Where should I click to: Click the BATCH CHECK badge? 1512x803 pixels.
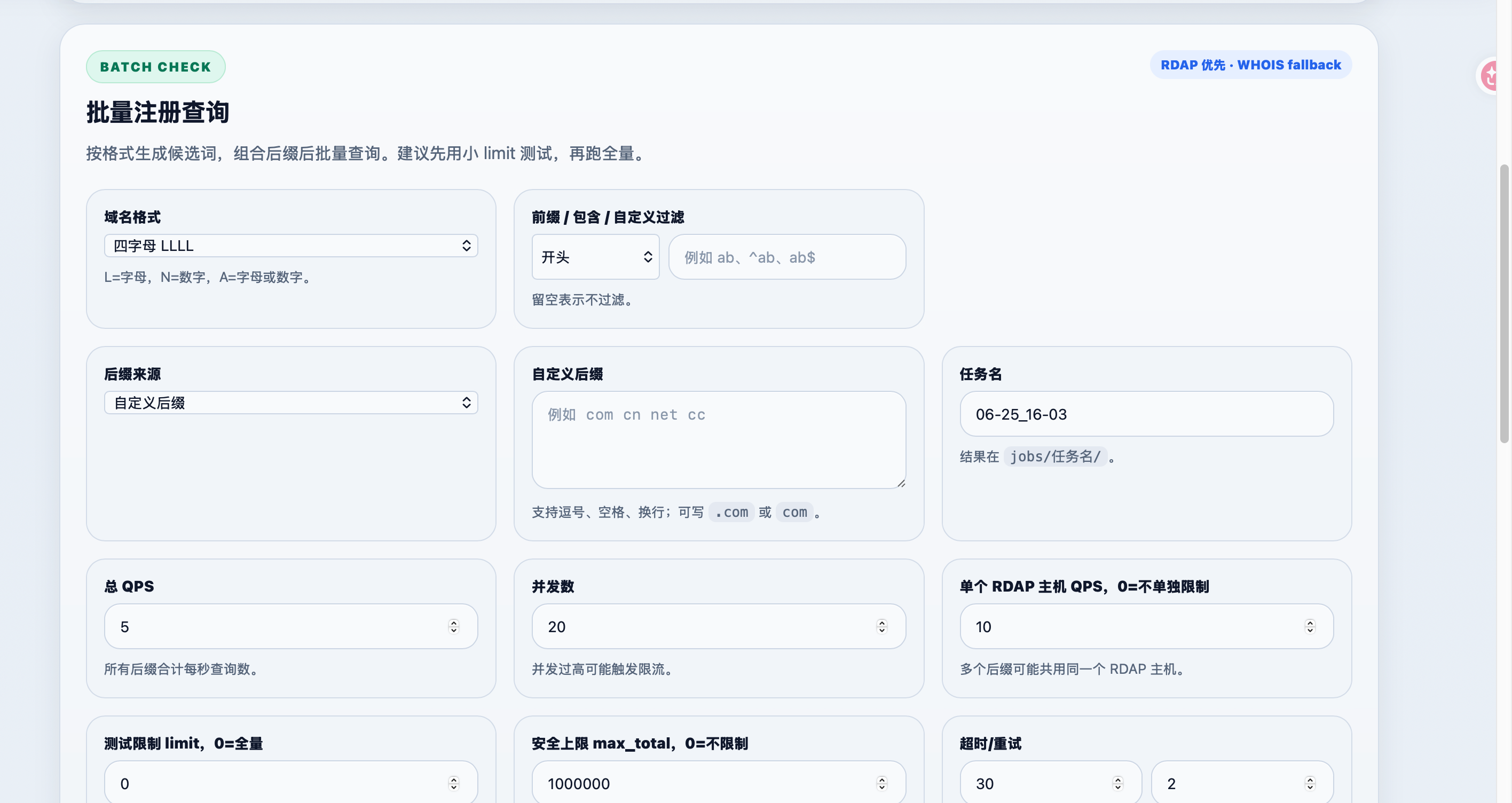(155, 67)
